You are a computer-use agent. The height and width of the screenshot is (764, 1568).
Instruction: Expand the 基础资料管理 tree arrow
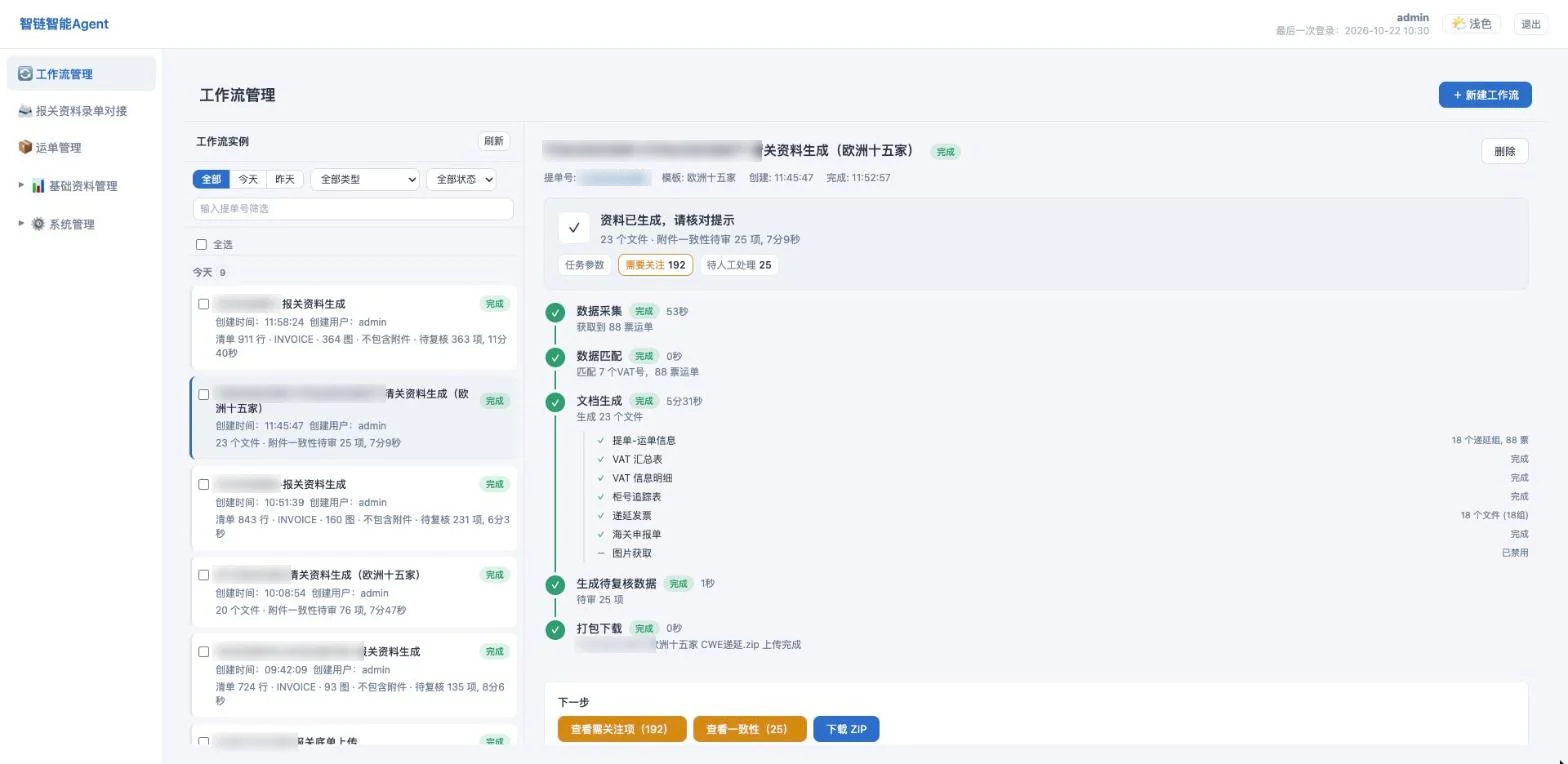click(x=22, y=185)
